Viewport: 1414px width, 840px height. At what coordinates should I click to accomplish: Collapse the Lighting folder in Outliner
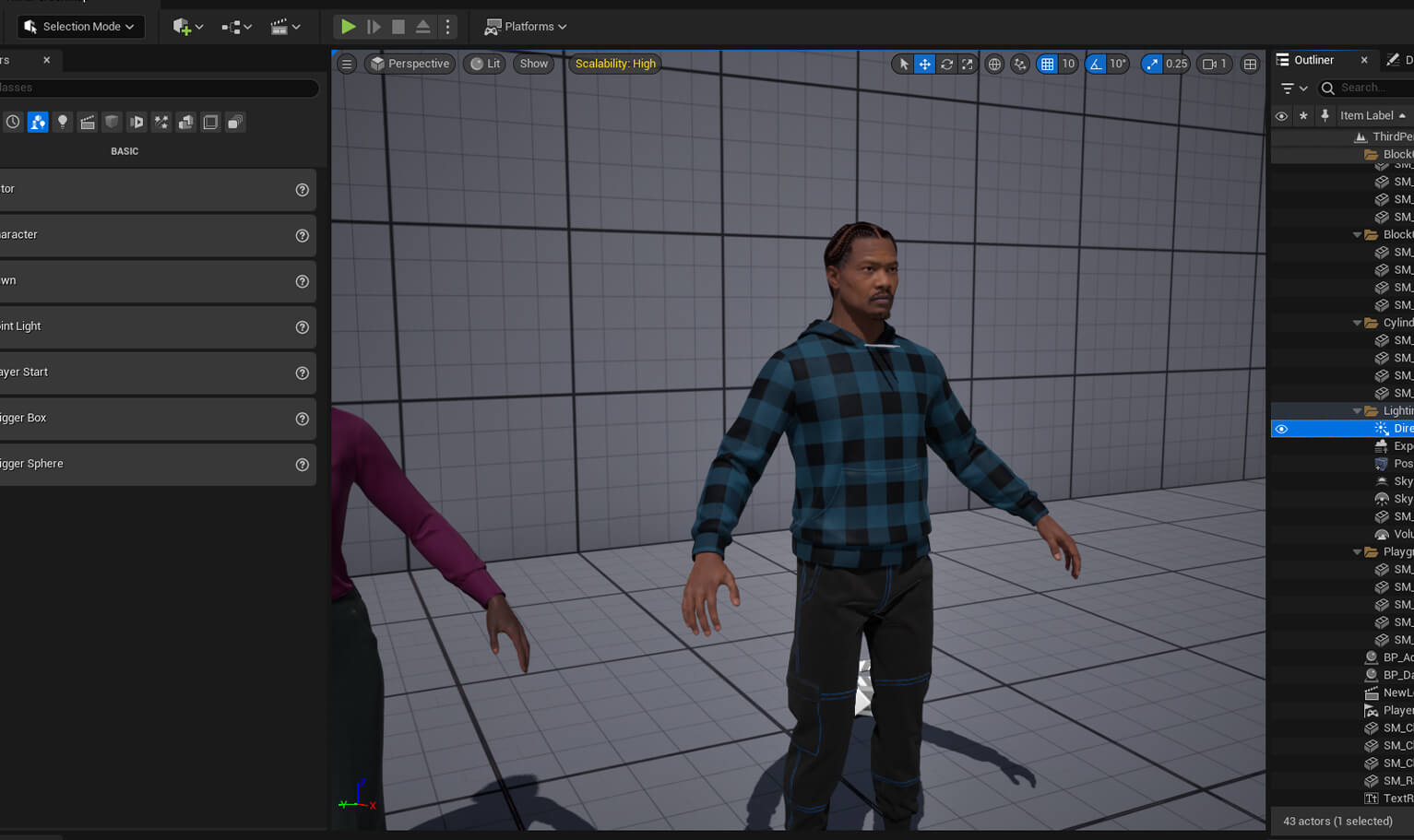pyautogui.click(x=1357, y=411)
